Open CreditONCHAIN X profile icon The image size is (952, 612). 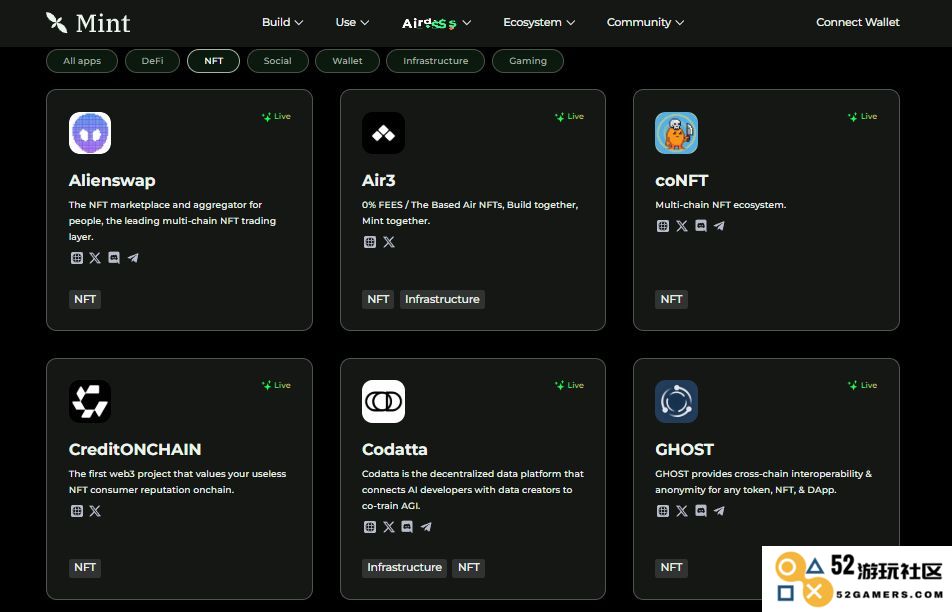pos(95,511)
